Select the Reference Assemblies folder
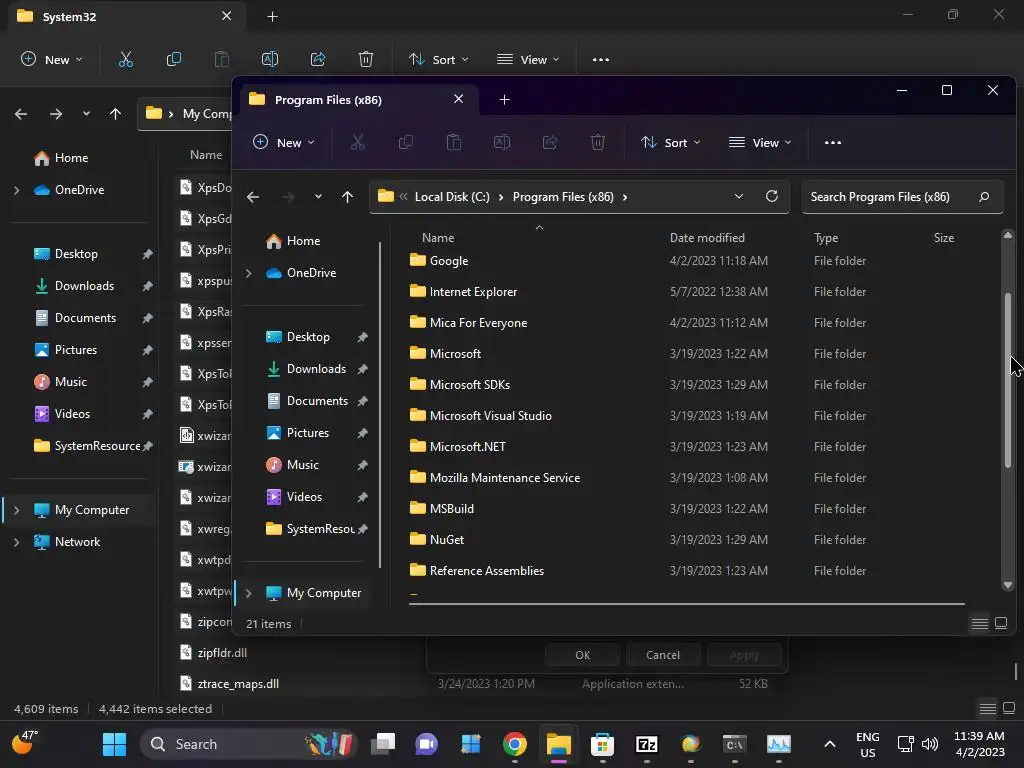This screenshot has height=768, width=1024. pos(487,571)
